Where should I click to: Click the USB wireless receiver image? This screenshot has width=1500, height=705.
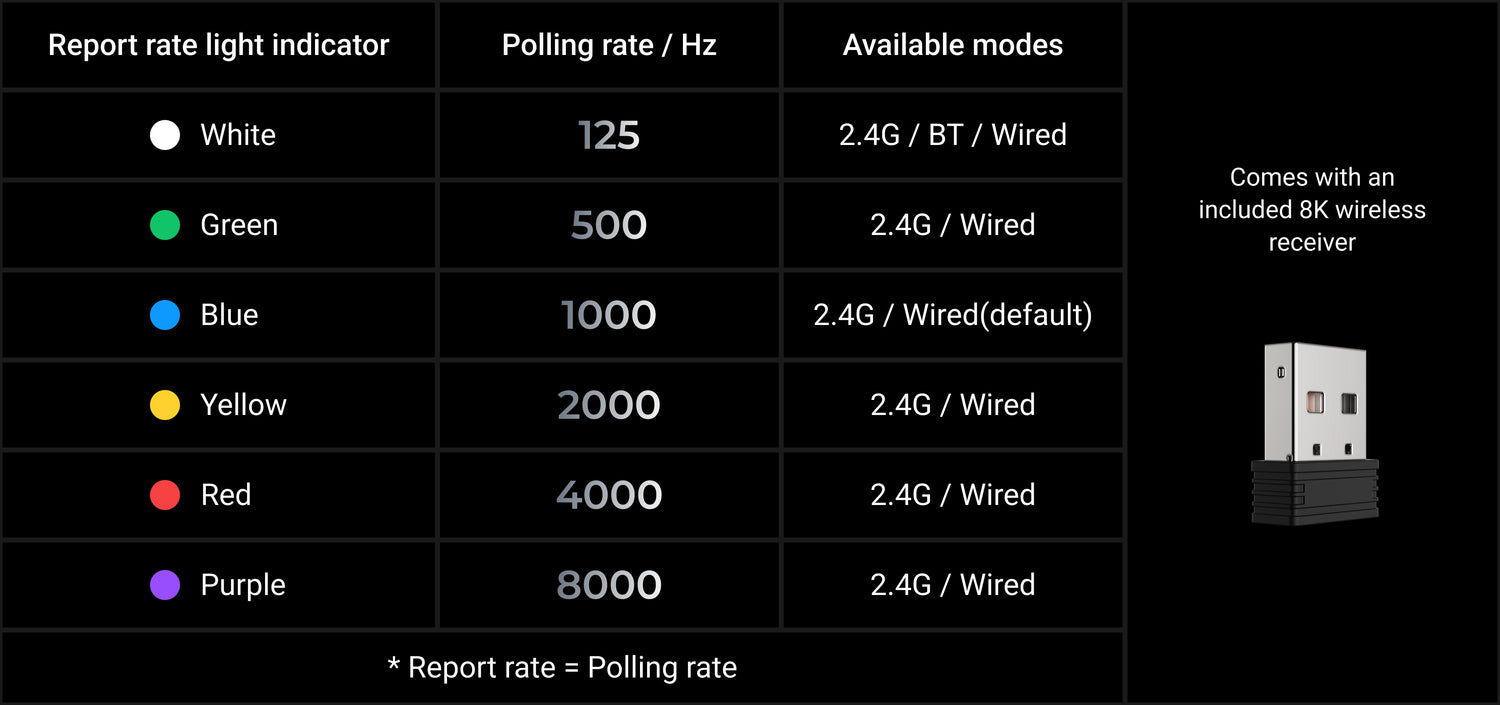tap(1314, 432)
